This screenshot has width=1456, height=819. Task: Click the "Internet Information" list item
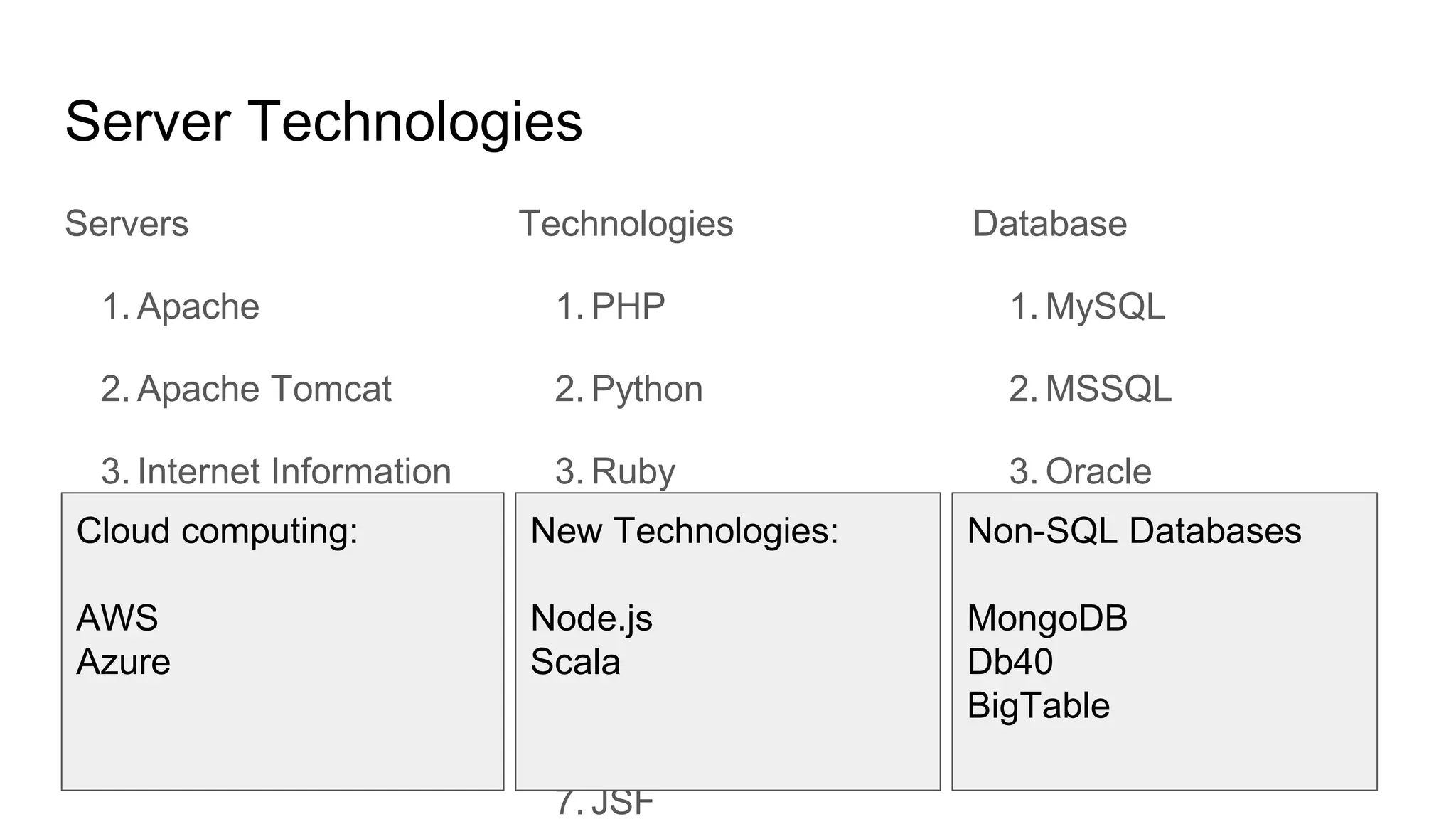click(x=294, y=471)
